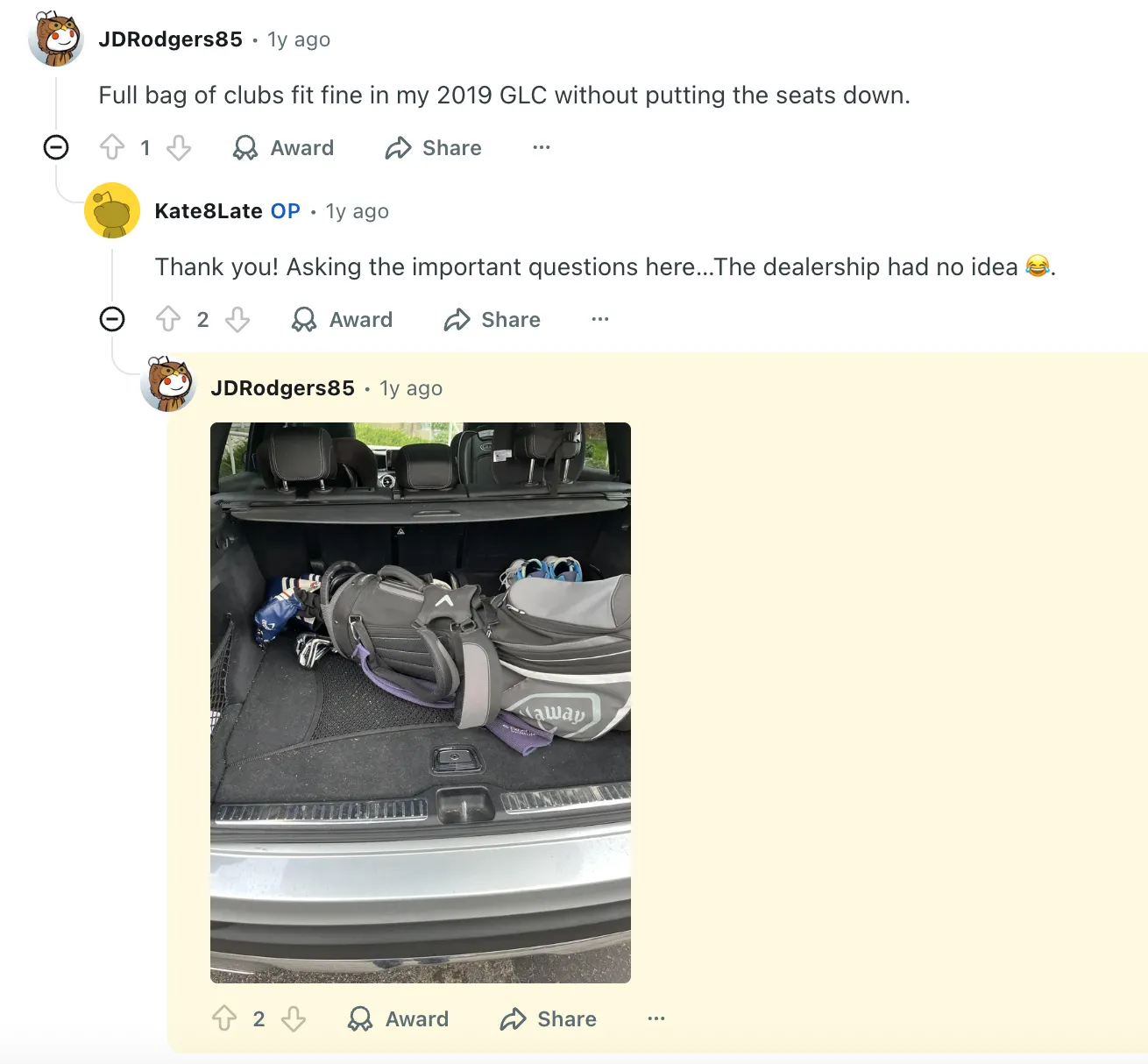1148x1064 pixels.
Task: Downvote JDRodgers85's top comment about the 2019 GLC
Action: [x=179, y=147]
